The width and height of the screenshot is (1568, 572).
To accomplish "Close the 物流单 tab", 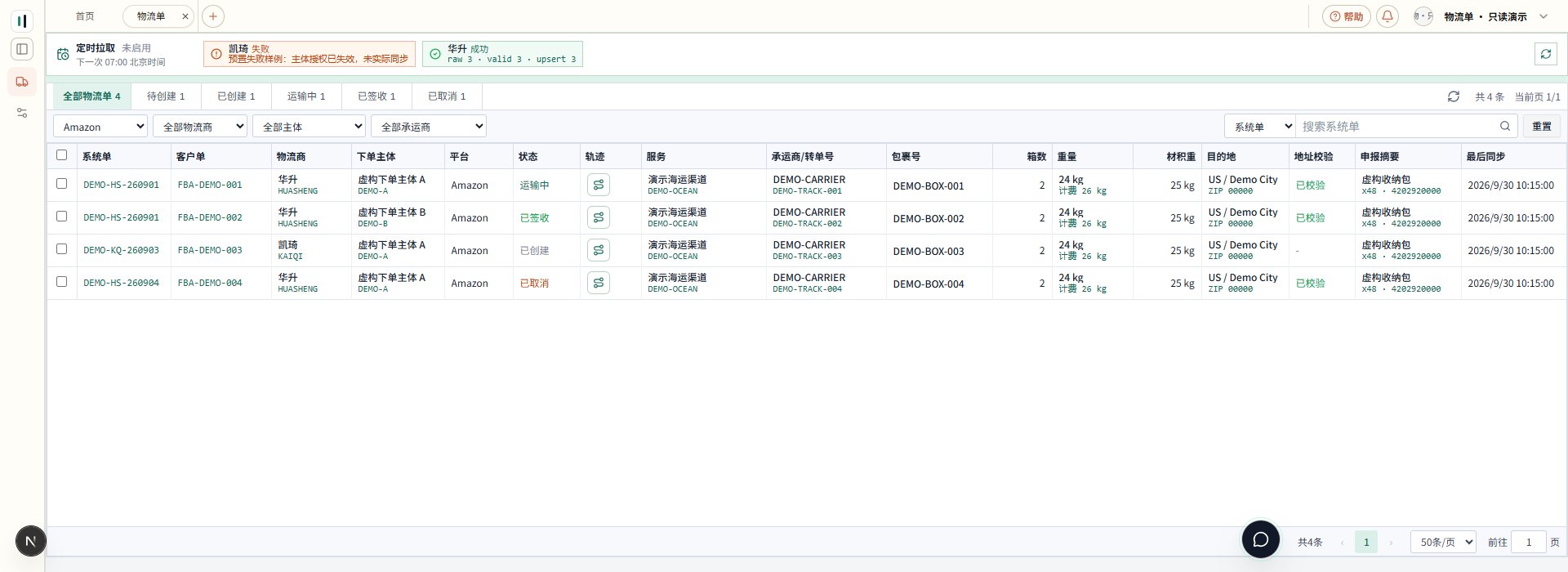I will tap(185, 16).
